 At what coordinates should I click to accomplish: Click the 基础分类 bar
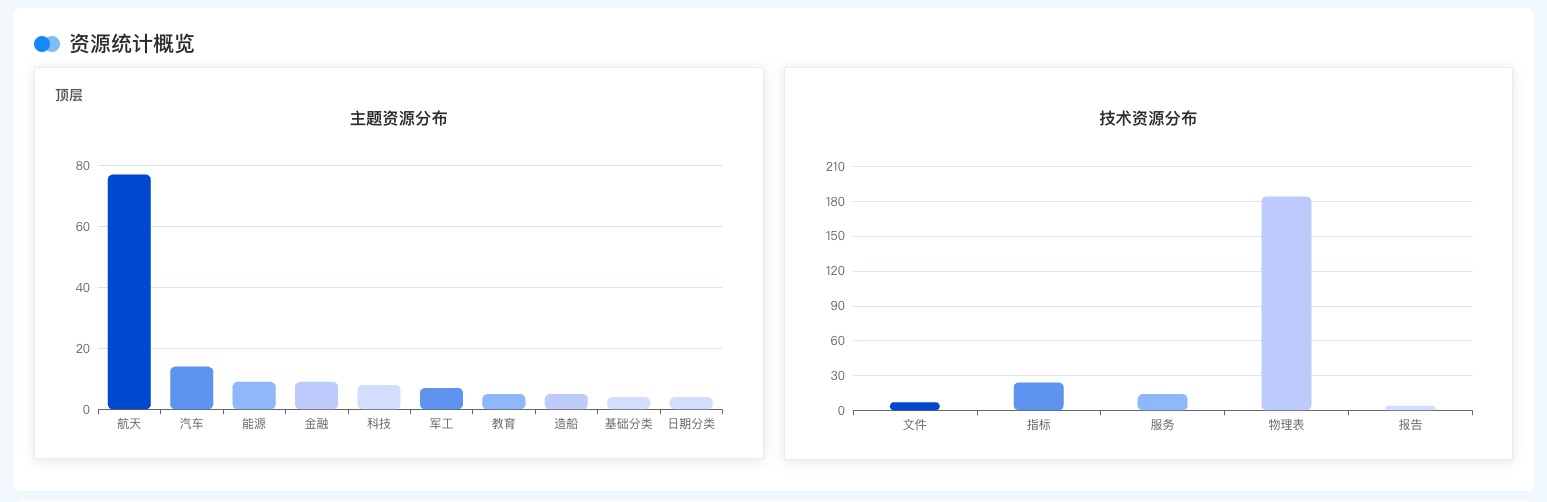629,403
